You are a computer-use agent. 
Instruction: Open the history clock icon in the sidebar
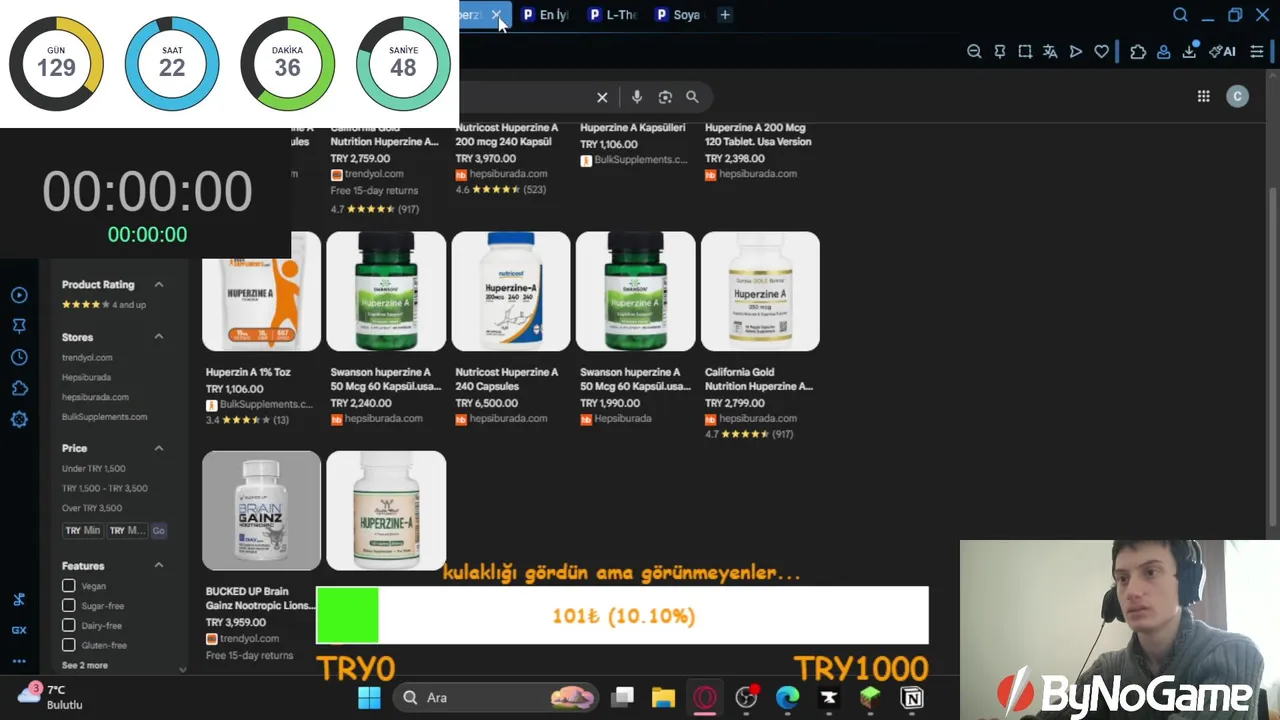(19, 357)
